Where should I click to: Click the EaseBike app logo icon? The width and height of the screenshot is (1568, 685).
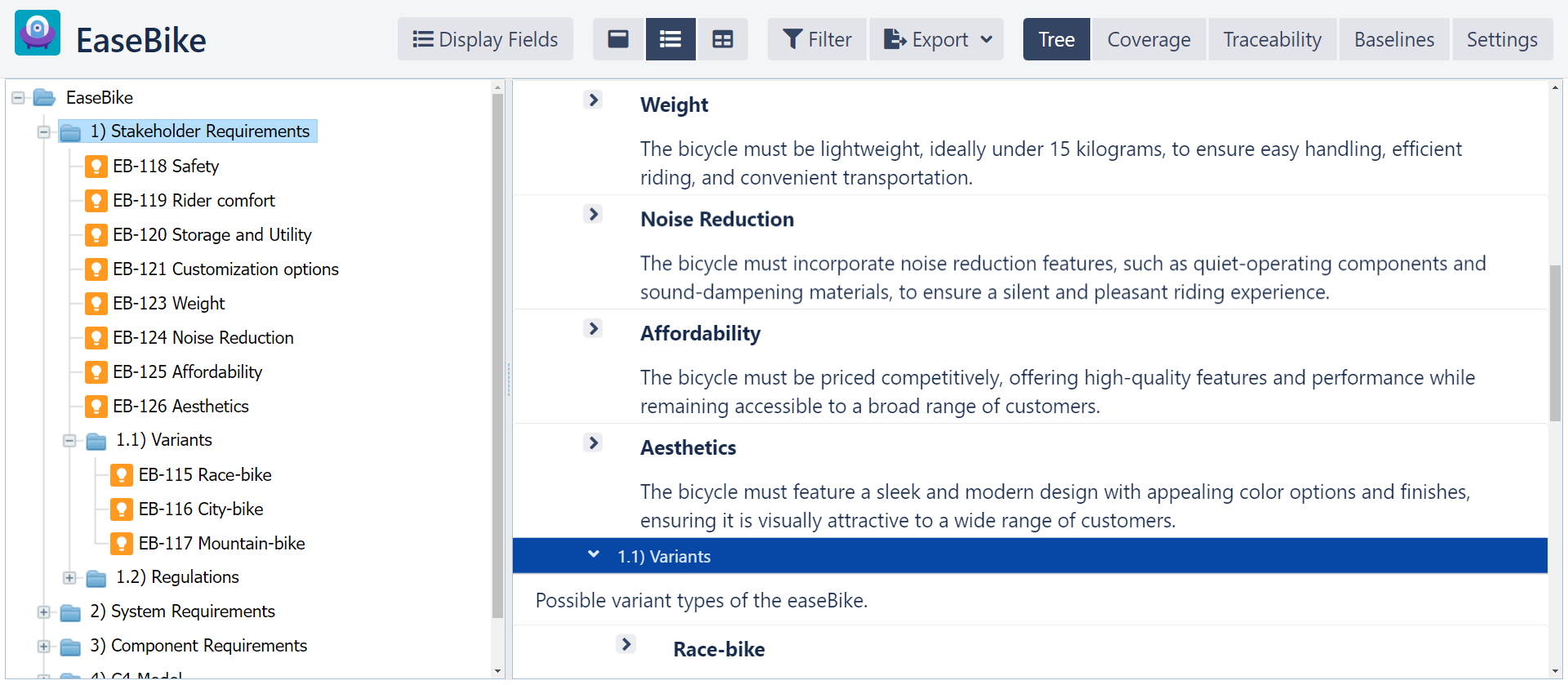point(38,33)
